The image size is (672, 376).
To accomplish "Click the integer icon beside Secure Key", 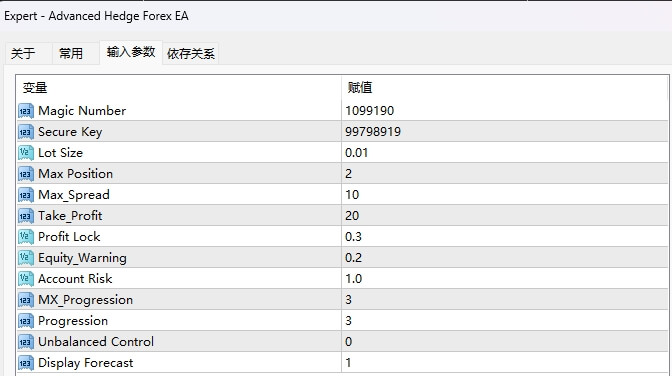I will [26, 132].
